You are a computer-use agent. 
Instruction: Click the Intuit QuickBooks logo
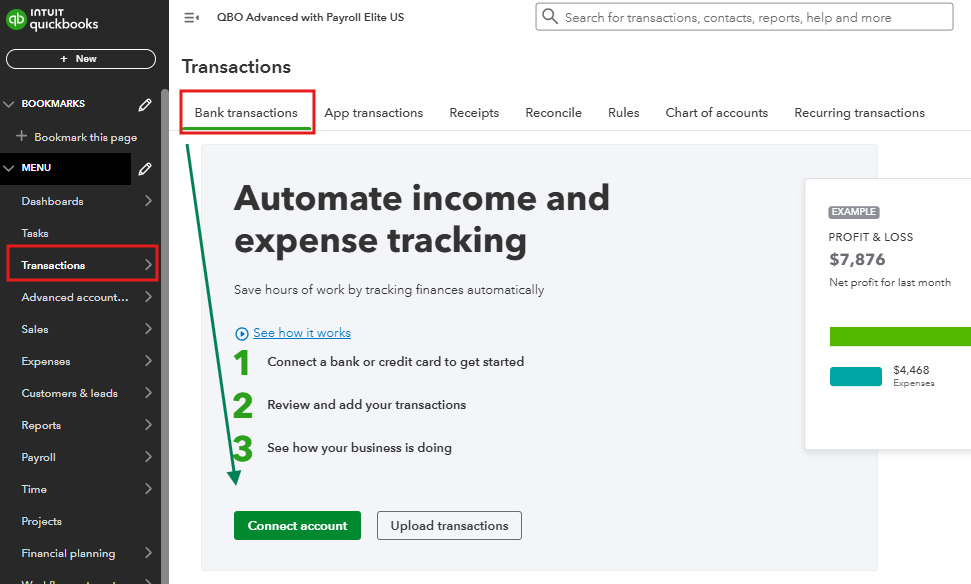coord(52,20)
